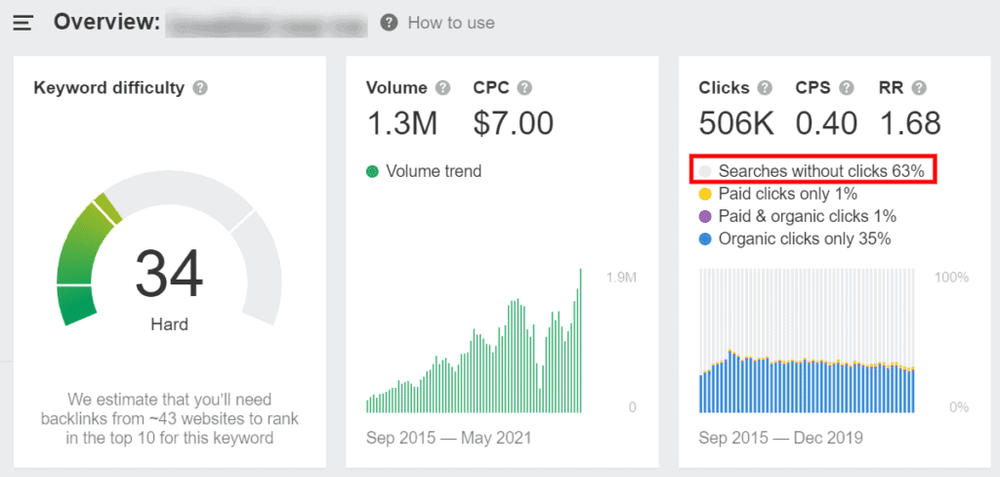The height and width of the screenshot is (477, 1000).
Task: Click the blue Organic clicks swatch
Action: 705,240
